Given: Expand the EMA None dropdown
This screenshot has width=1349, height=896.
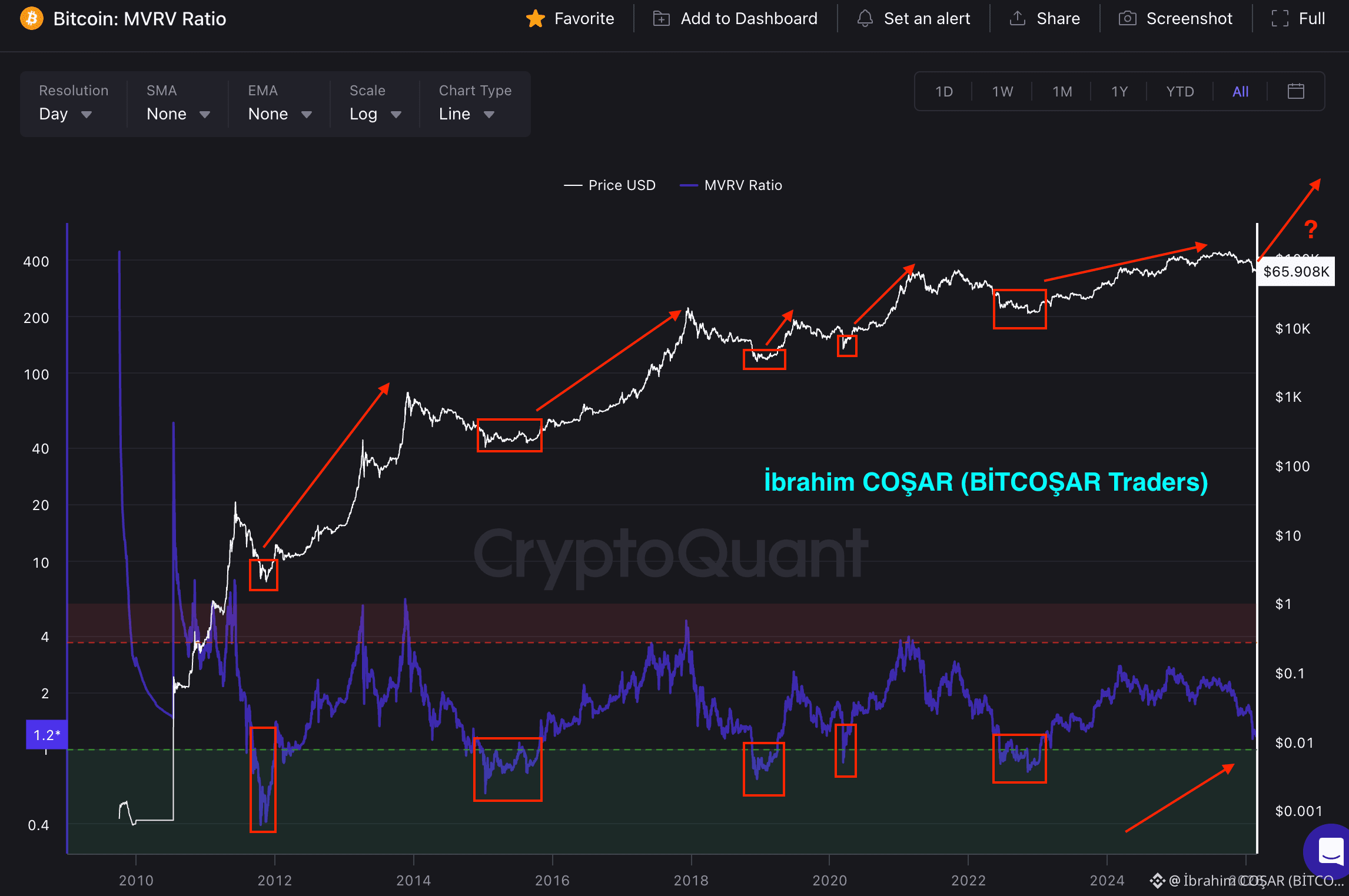Looking at the screenshot, I should 280,104.
